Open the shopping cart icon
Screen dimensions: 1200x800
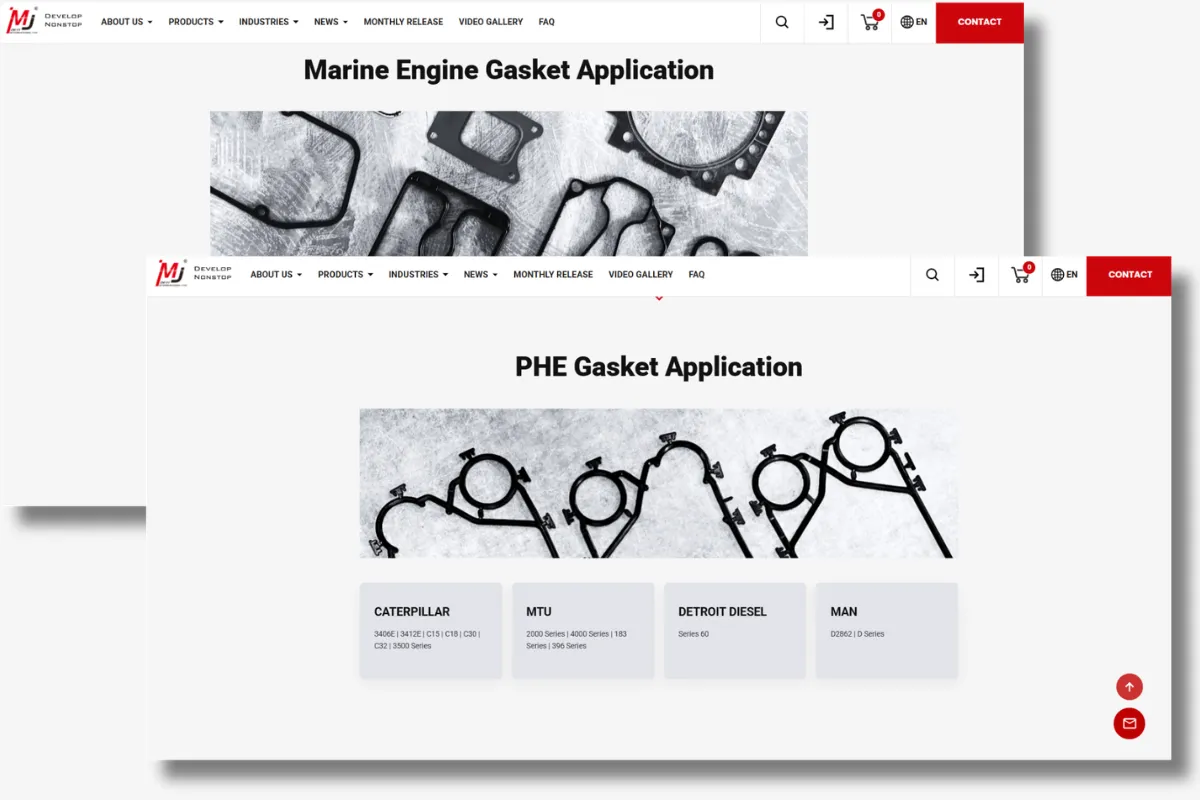[1020, 276]
